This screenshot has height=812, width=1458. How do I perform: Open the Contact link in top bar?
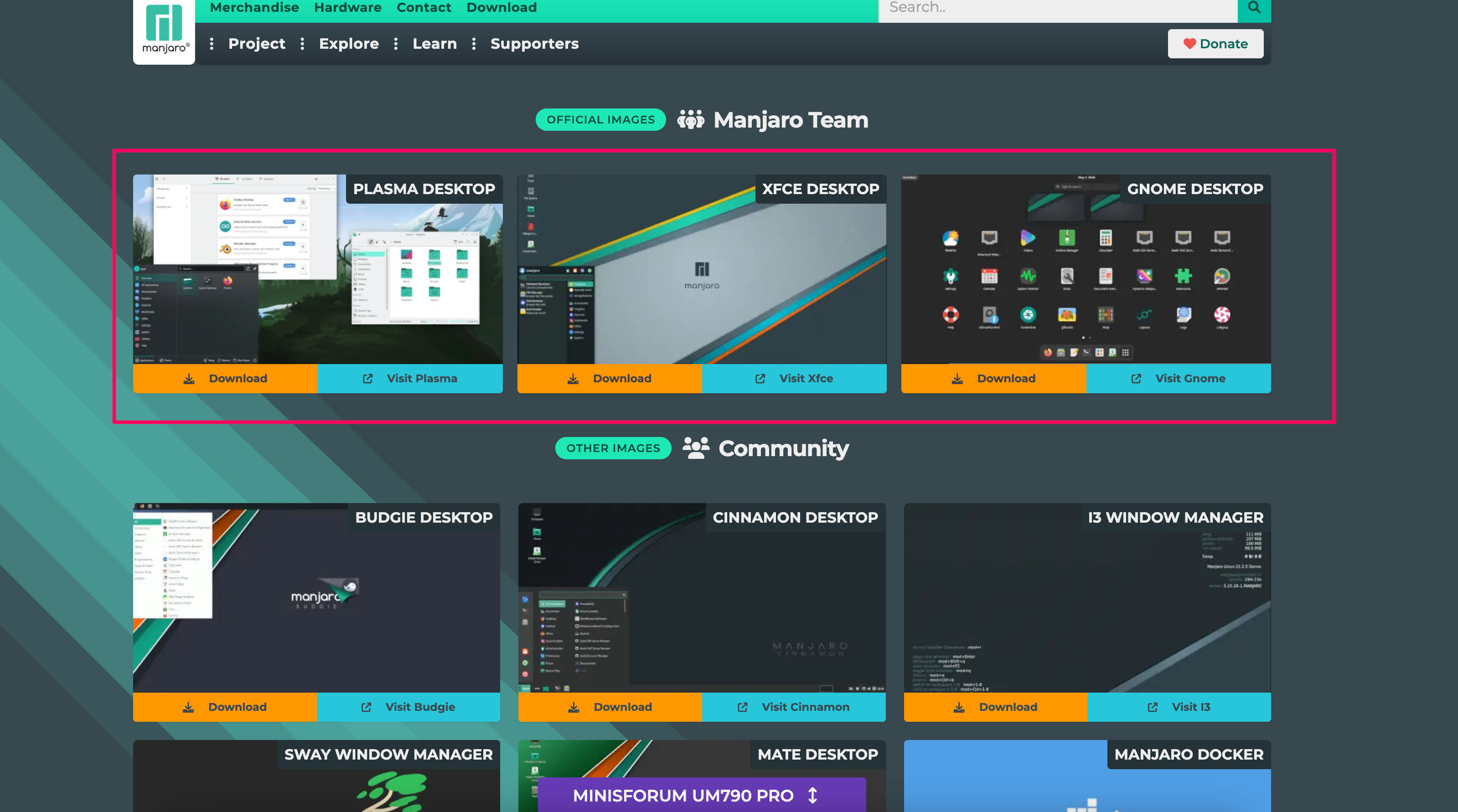[x=424, y=7]
